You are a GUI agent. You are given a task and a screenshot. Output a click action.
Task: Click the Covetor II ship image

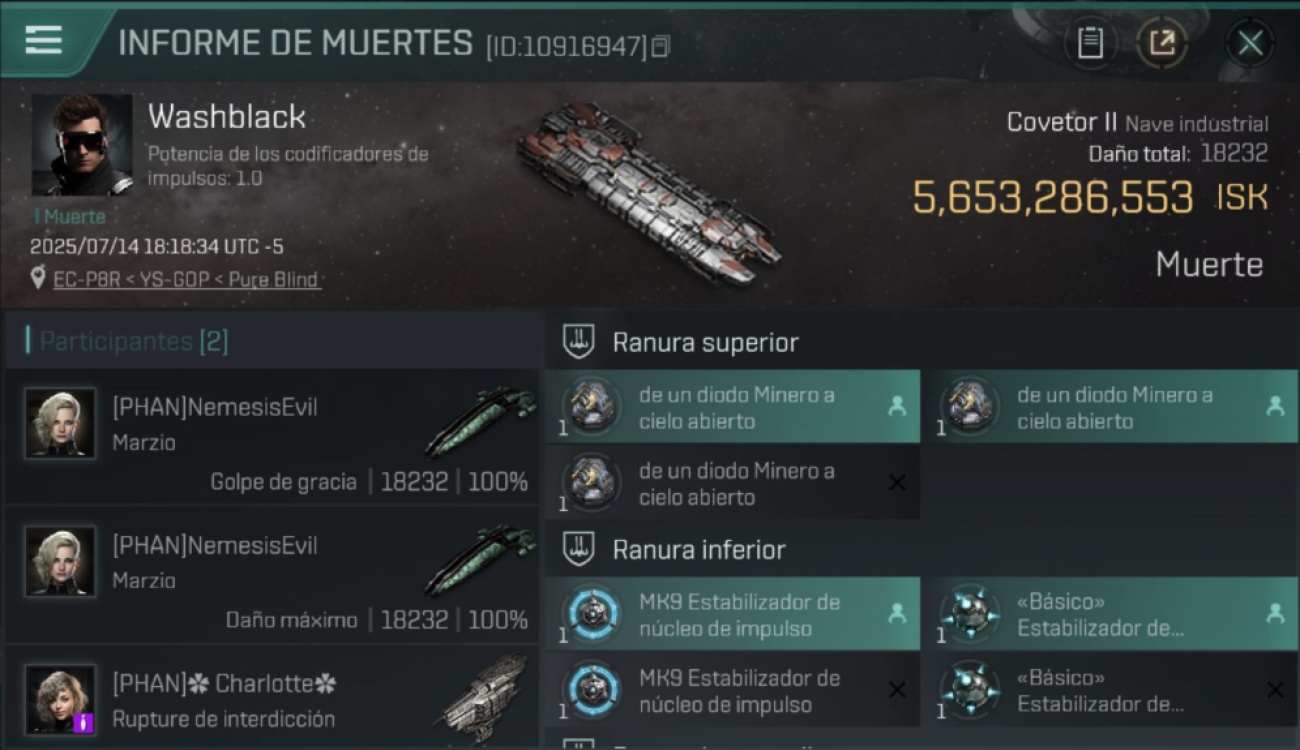(x=646, y=191)
